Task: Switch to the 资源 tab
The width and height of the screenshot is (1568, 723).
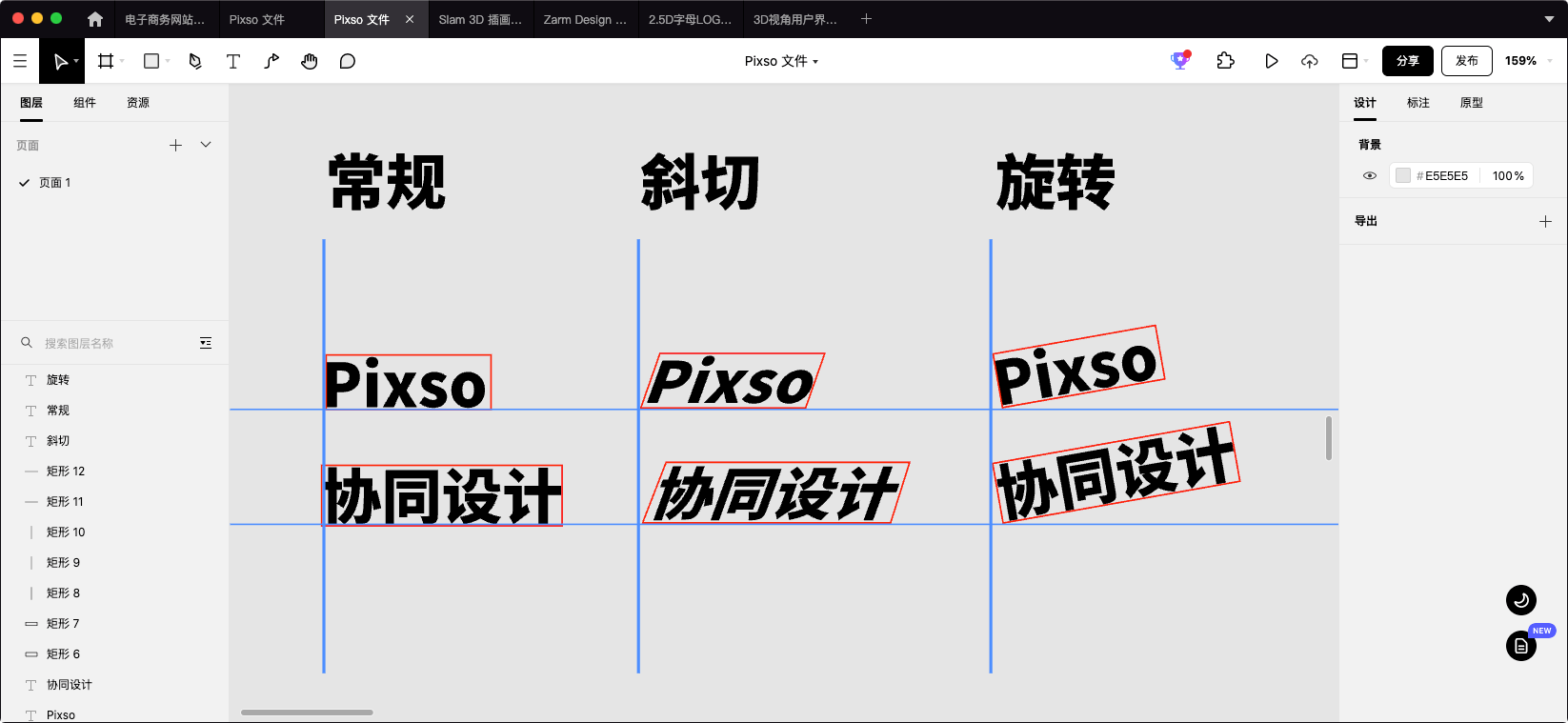Action: click(x=138, y=103)
